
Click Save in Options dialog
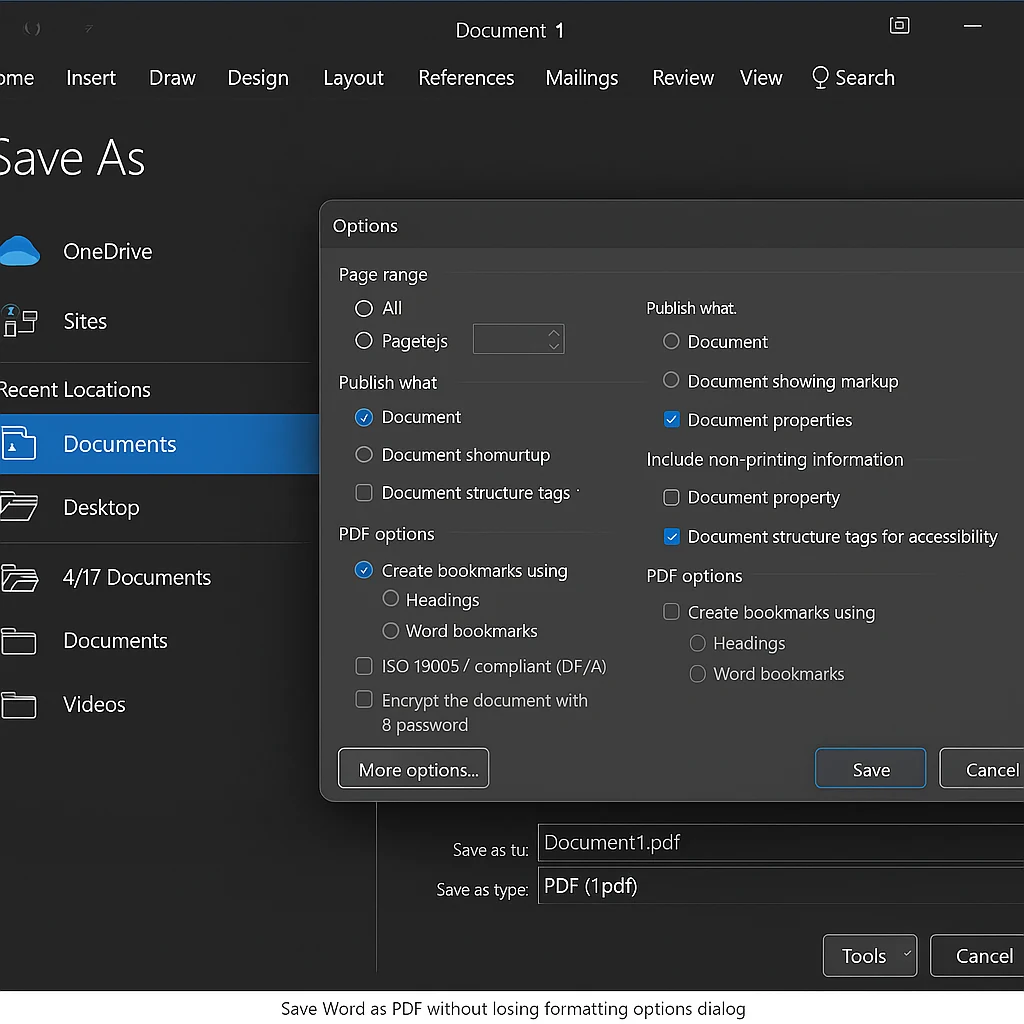point(871,769)
